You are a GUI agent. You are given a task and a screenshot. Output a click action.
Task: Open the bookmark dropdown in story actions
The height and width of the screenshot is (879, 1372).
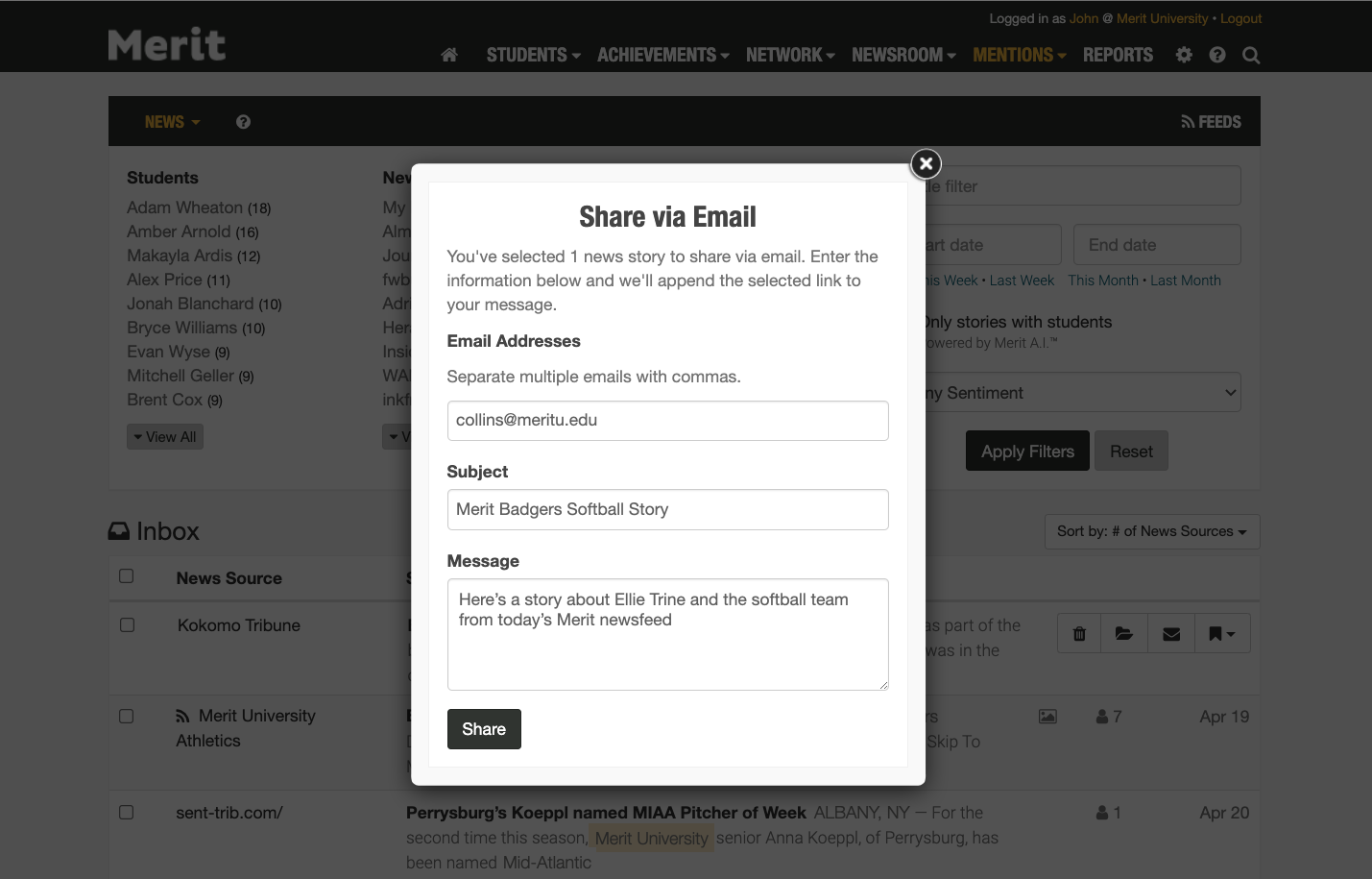pyautogui.click(x=1221, y=634)
